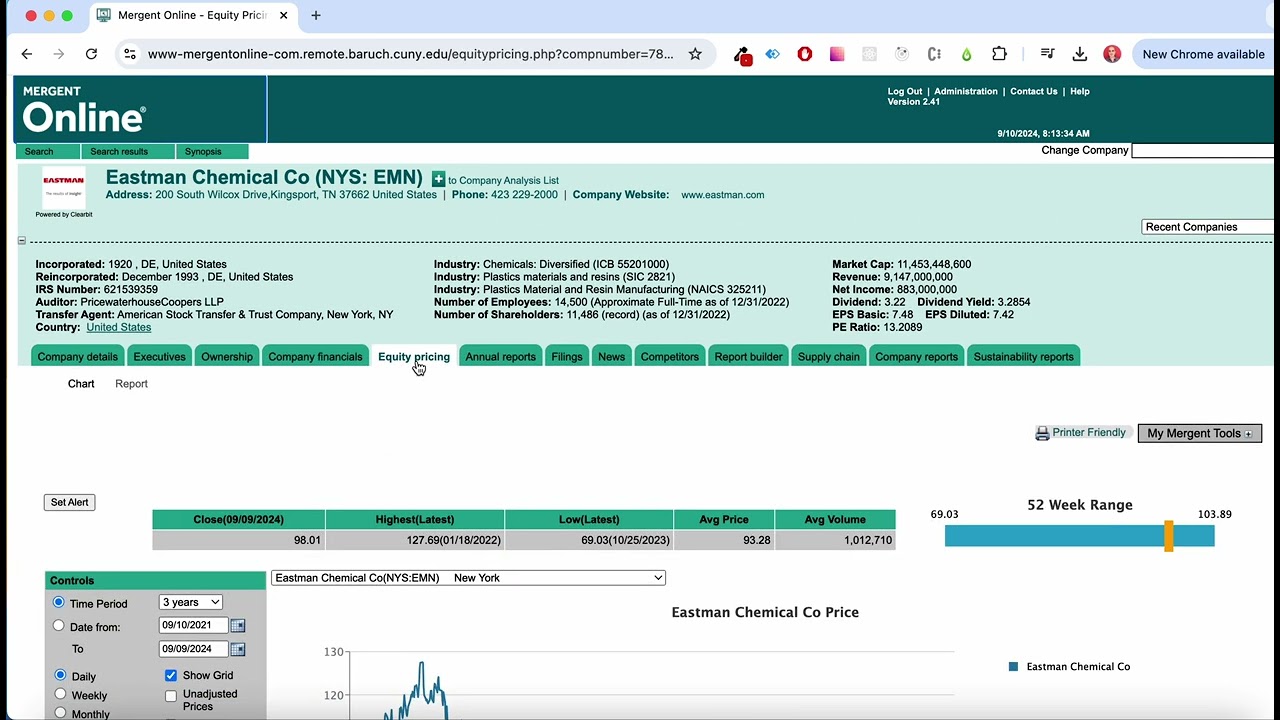The width and height of the screenshot is (1280, 720).
Task: Switch to Filings tab
Action: click(x=567, y=356)
